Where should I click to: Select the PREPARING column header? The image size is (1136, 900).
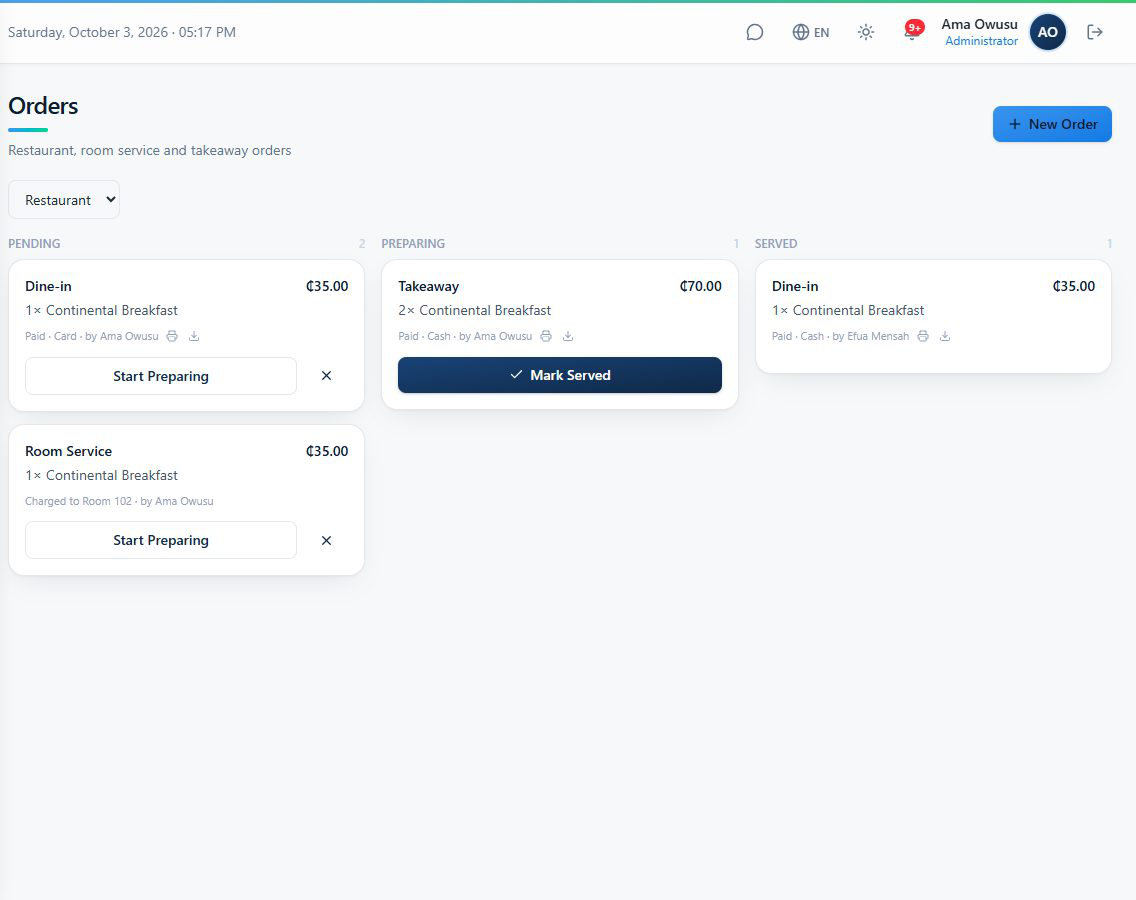coord(413,243)
